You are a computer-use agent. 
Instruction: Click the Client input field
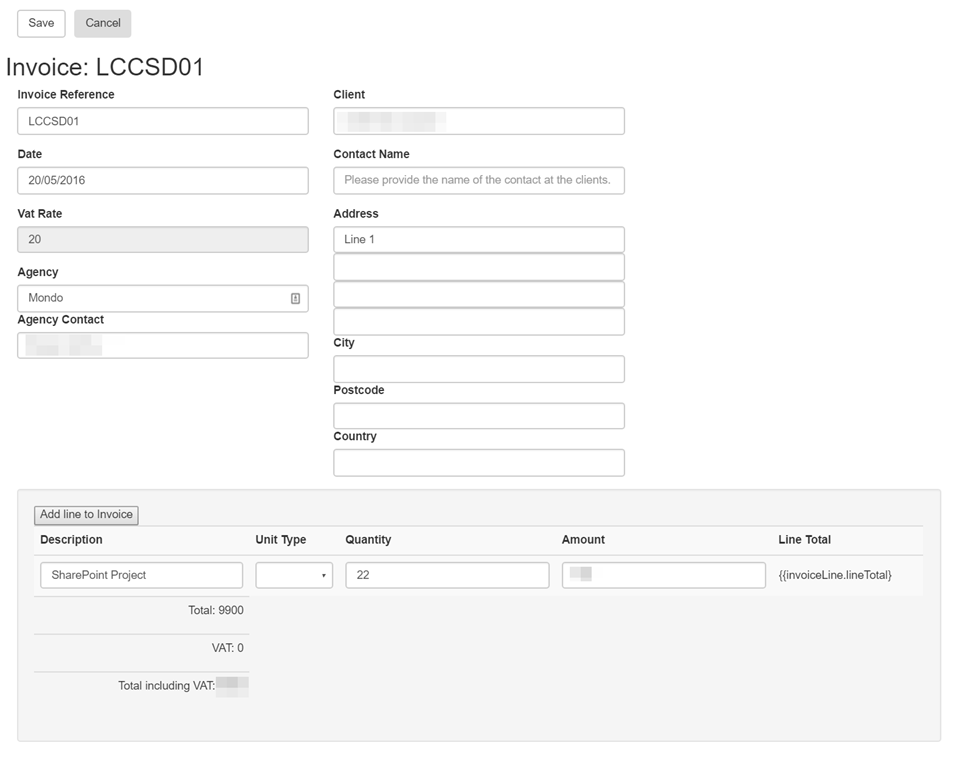click(x=478, y=121)
